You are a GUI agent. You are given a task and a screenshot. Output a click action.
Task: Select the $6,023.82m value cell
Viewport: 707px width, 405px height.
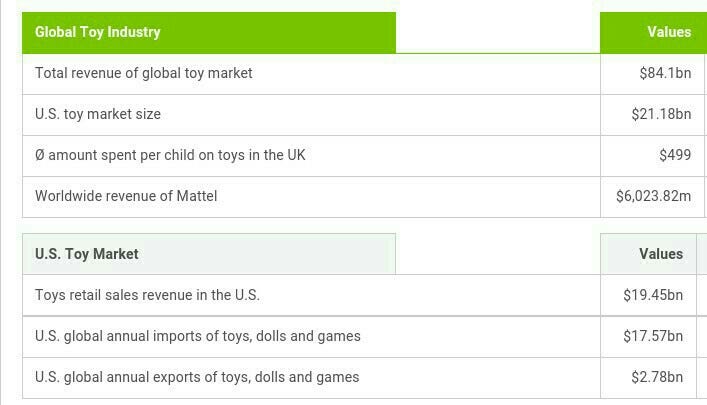pyautogui.click(x=652, y=197)
